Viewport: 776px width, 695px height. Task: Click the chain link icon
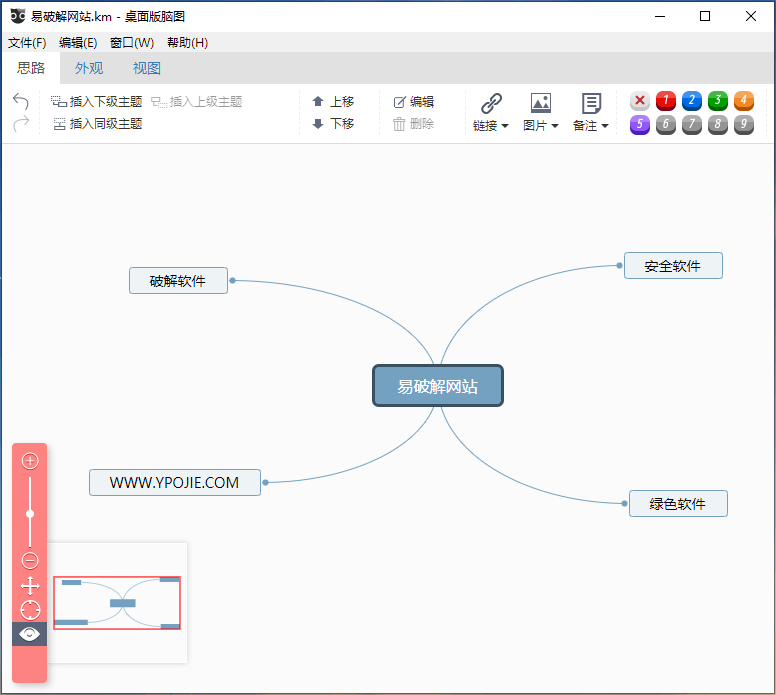[491, 103]
